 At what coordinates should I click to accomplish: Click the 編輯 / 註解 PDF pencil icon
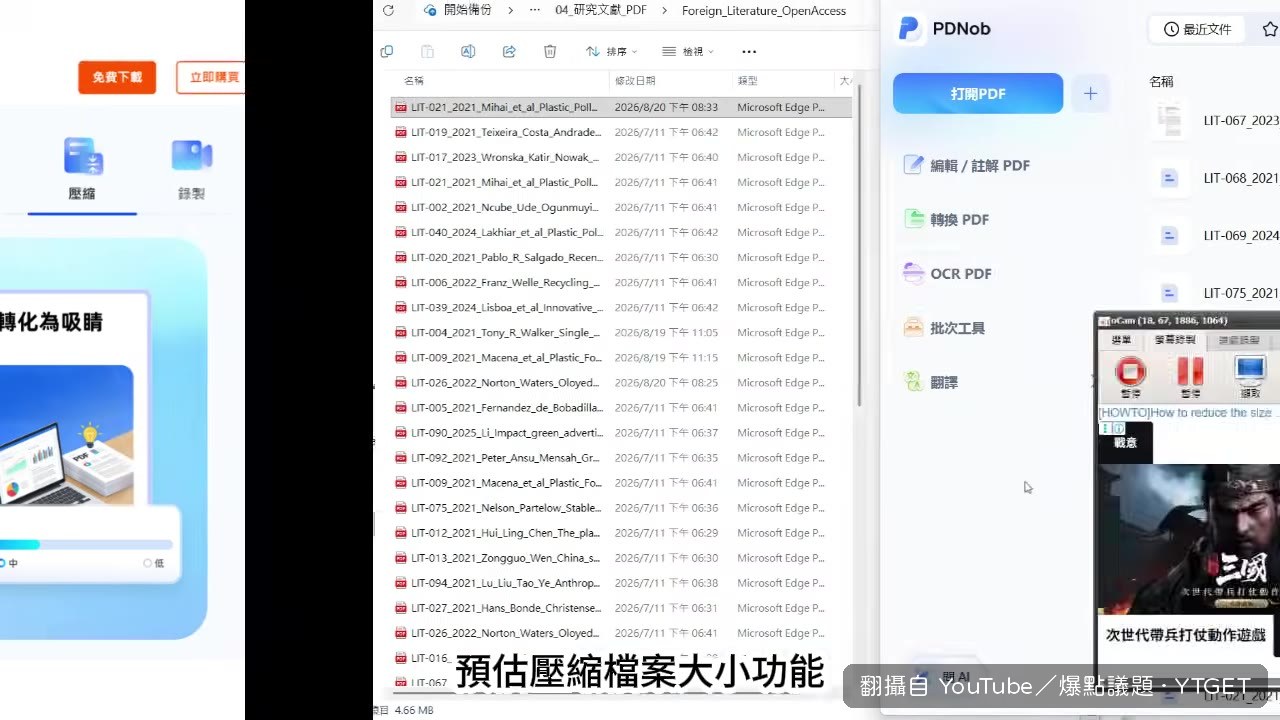[x=913, y=165]
